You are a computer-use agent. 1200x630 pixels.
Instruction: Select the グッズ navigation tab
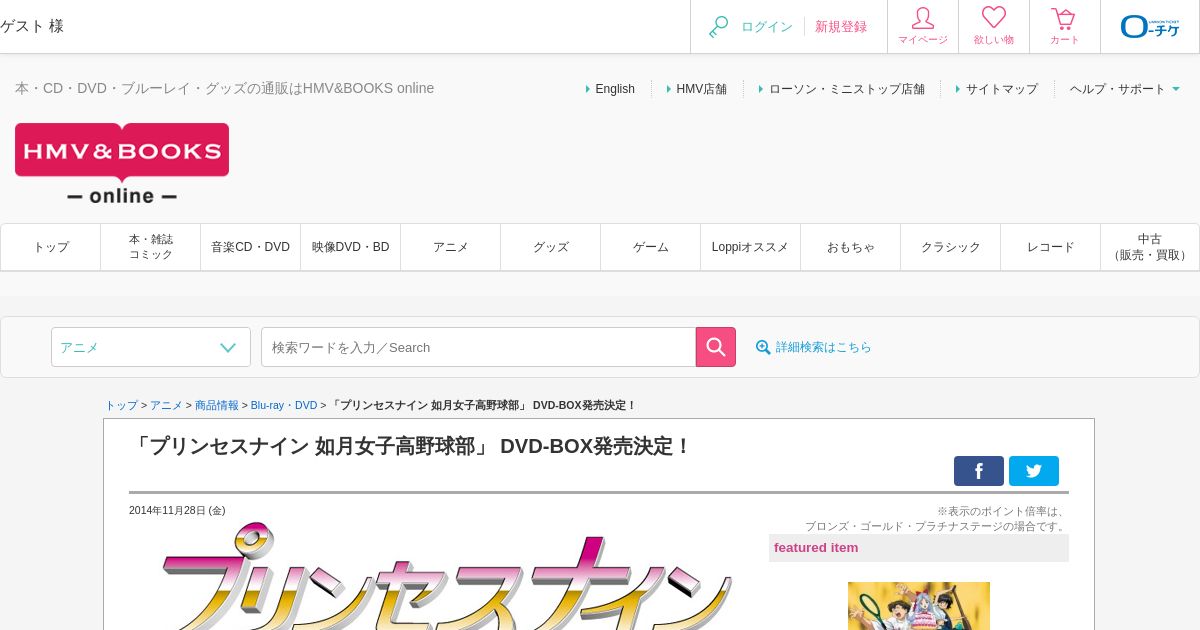tap(551, 247)
